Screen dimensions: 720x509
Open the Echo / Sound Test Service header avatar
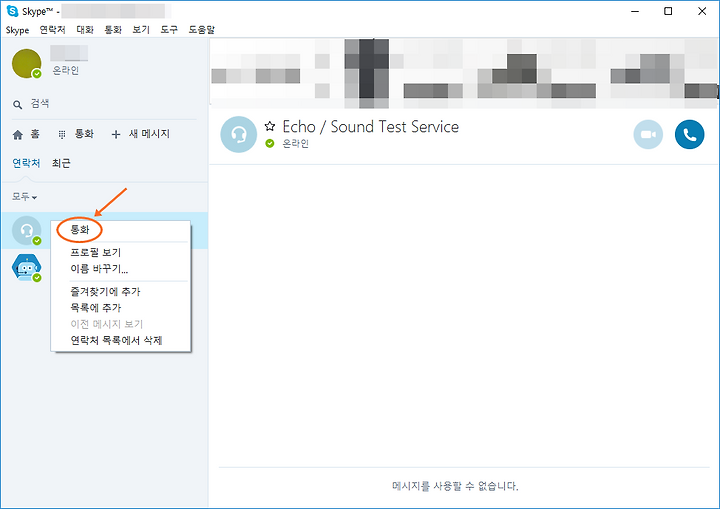[238, 134]
